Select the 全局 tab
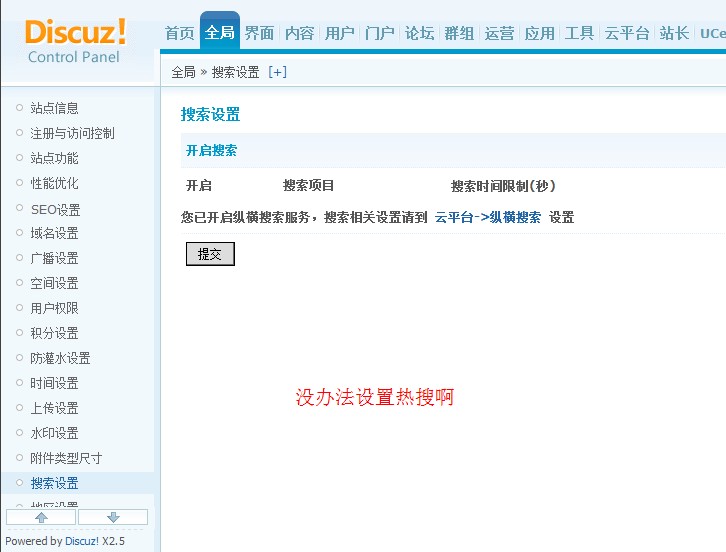The height and width of the screenshot is (552, 726). click(220, 32)
